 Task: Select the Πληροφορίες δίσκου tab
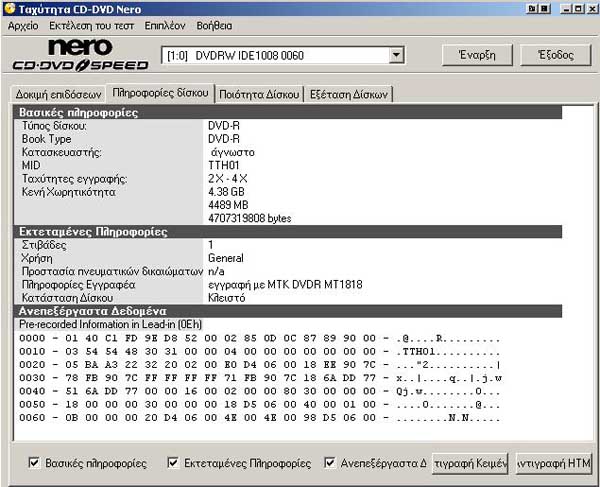[x=160, y=93]
